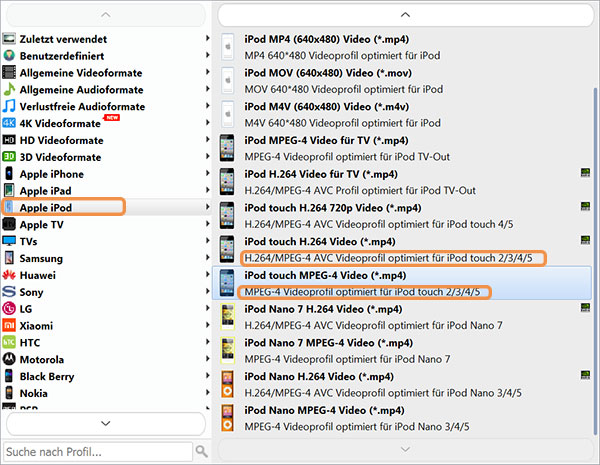Click the Apple iPhone device icon
The image size is (600, 465).
(x=9, y=173)
